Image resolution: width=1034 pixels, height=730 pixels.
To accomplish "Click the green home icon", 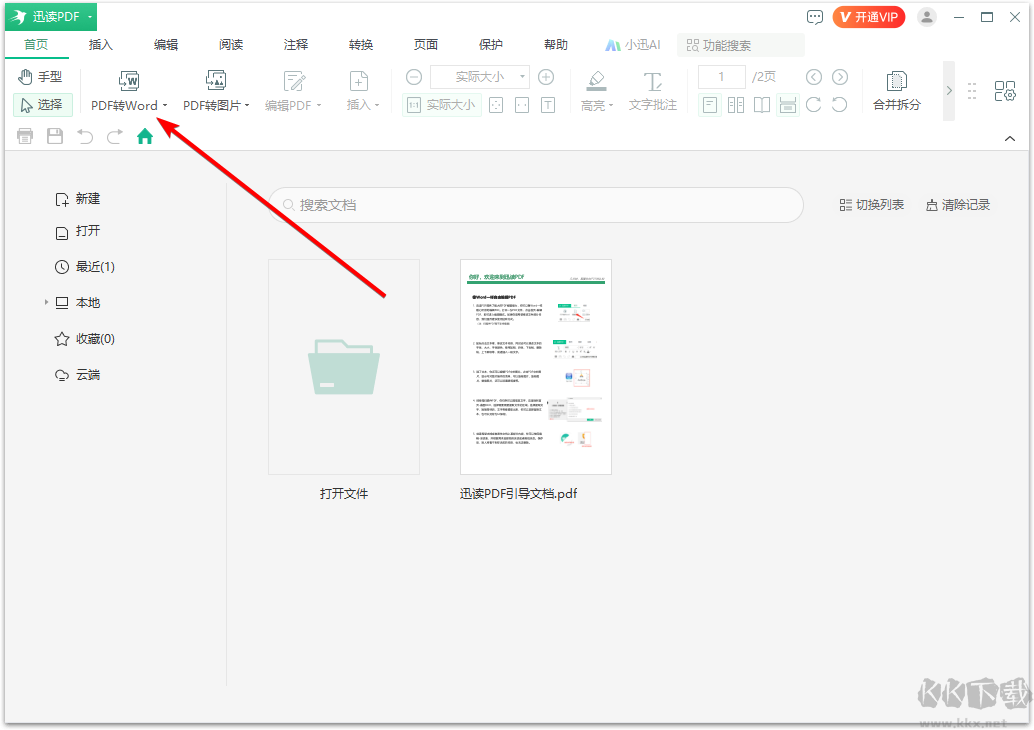I will click(x=144, y=136).
